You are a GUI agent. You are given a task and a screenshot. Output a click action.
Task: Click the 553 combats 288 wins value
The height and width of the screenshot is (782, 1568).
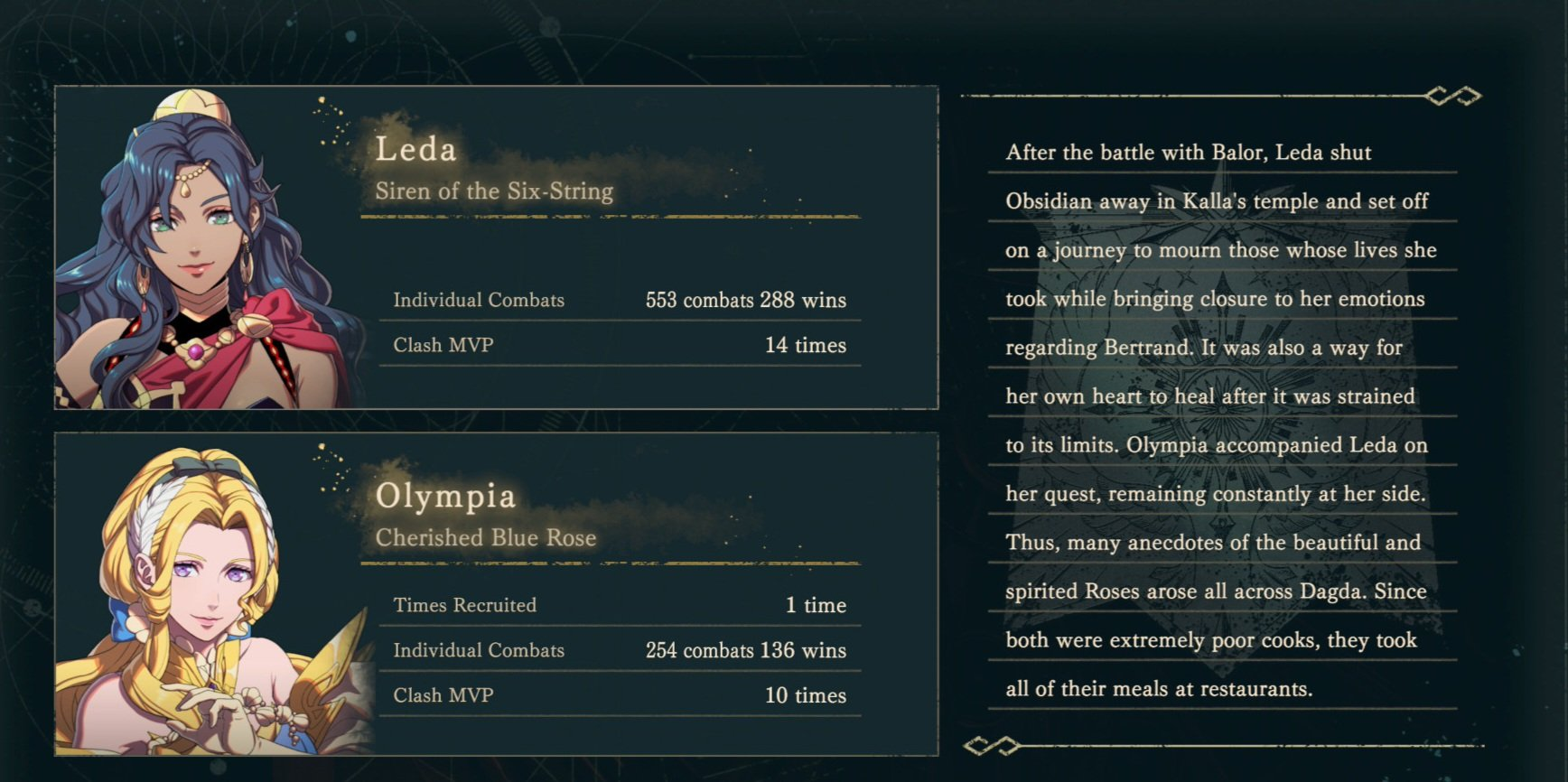pyautogui.click(x=746, y=300)
